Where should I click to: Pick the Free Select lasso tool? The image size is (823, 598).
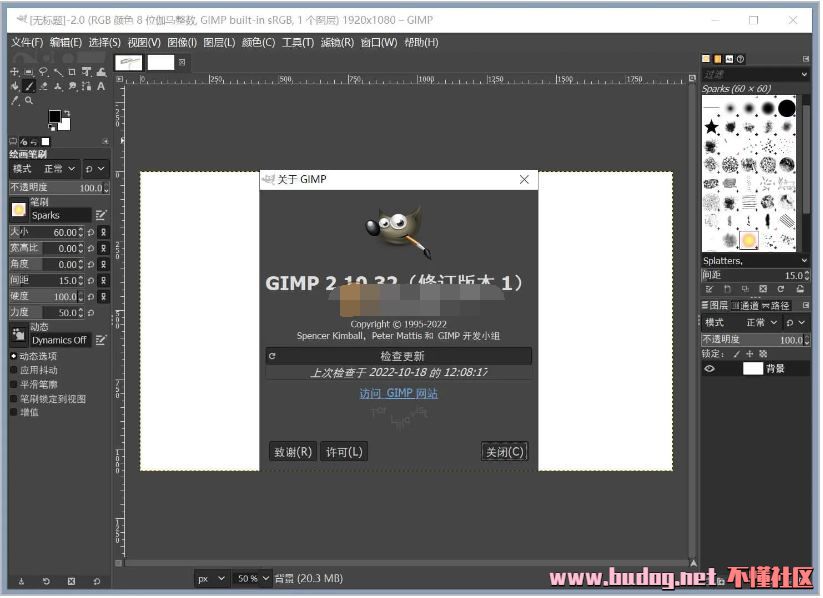click(44, 71)
